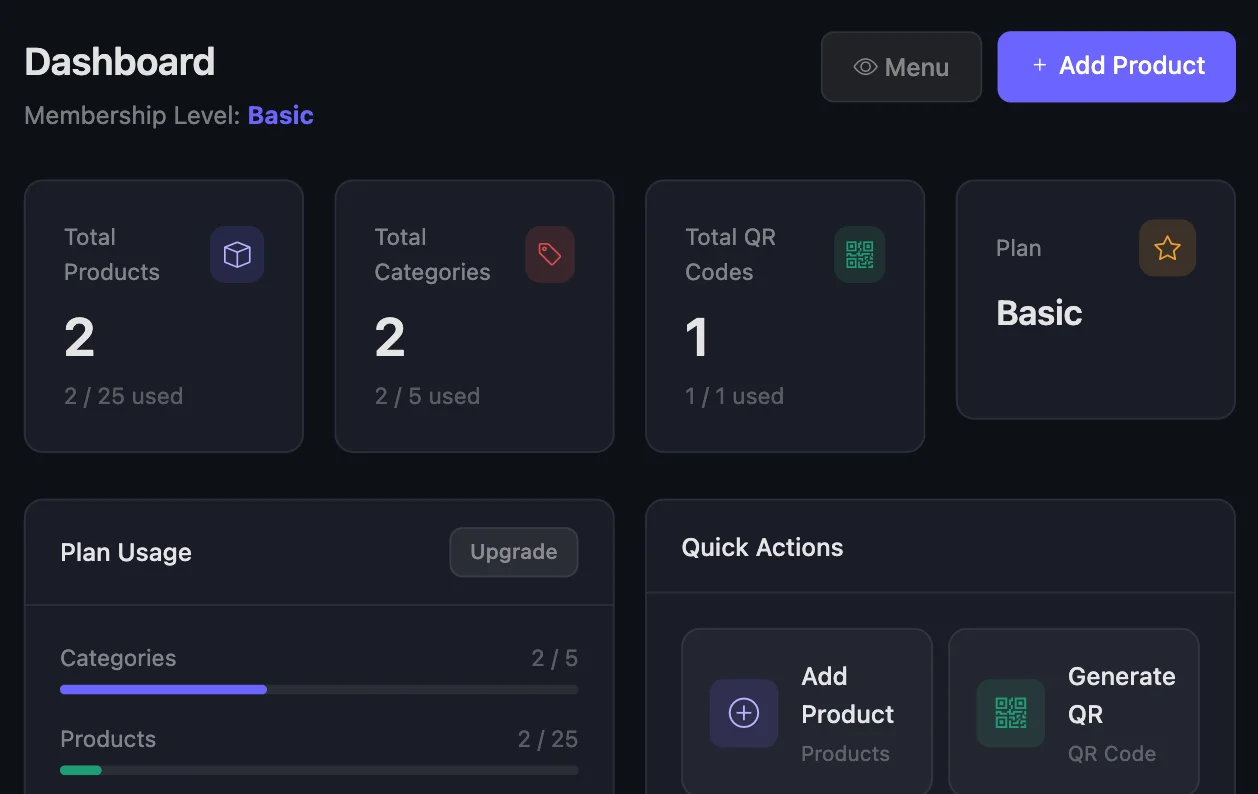Screen dimensions: 1258x794
Task: Click the plus-circle icon beside Add Product quick action
Action: point(744,713)
